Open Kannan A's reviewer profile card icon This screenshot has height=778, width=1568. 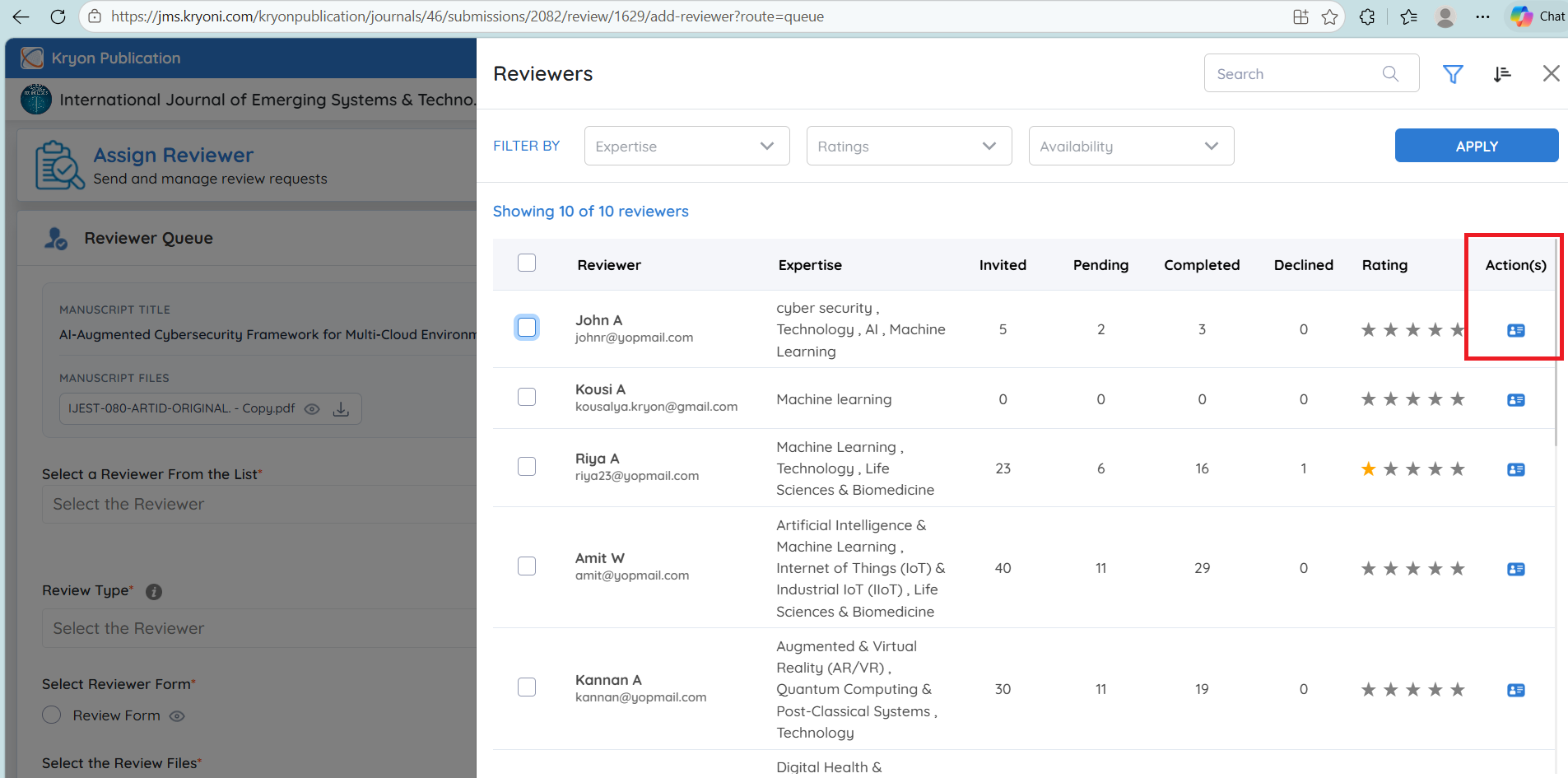click(1516, 690)
